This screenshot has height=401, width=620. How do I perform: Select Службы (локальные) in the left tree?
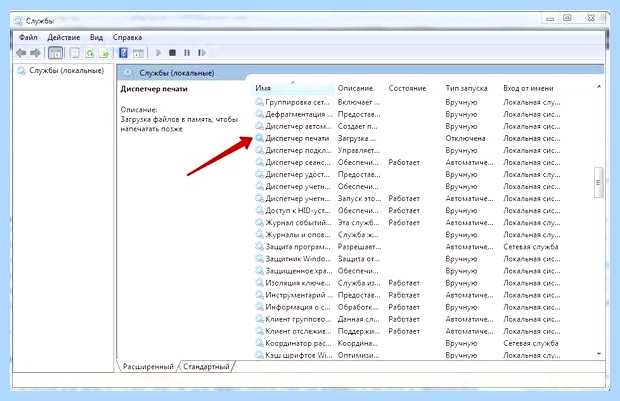[x=66, y=71]
